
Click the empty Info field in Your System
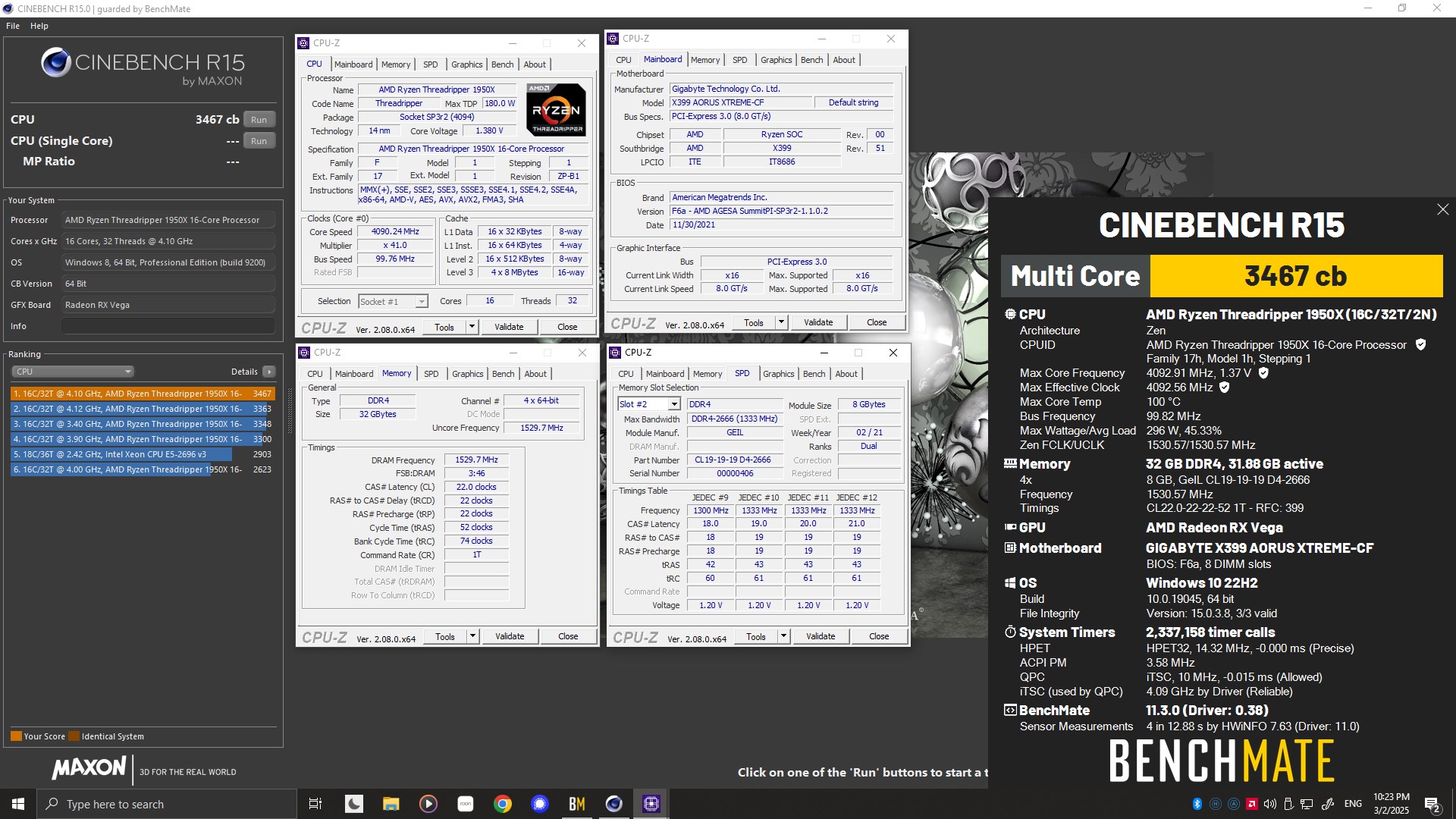168,326
